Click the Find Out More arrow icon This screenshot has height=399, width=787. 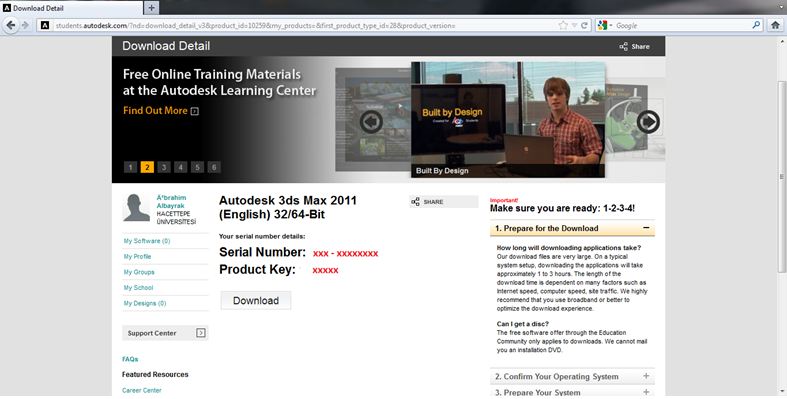click(195, 111)
